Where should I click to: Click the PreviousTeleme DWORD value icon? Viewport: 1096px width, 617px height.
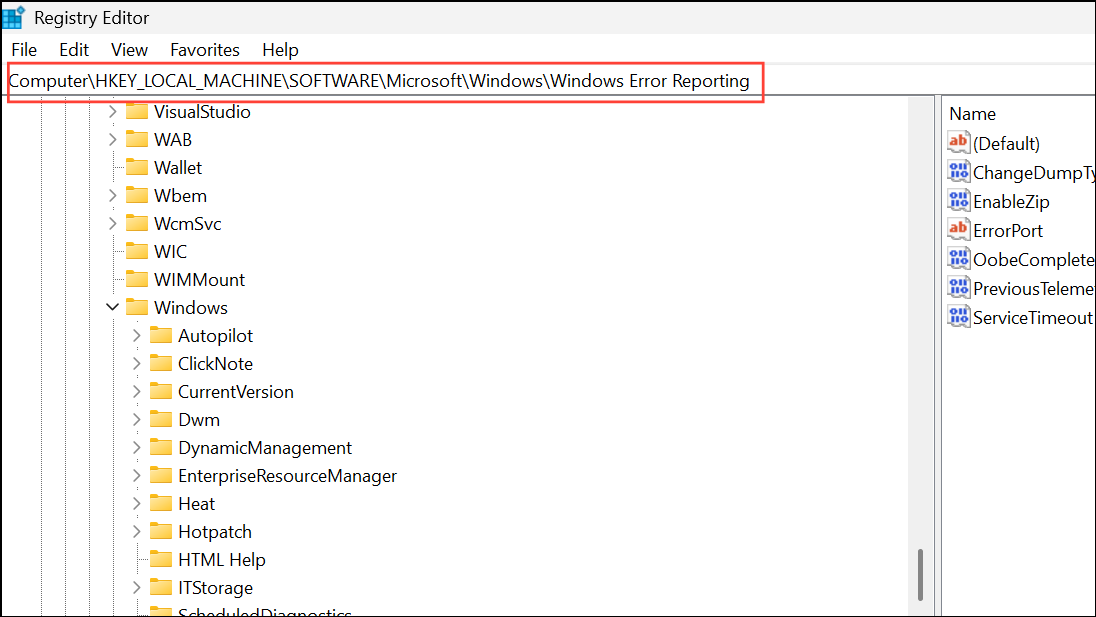click(958, 287)
